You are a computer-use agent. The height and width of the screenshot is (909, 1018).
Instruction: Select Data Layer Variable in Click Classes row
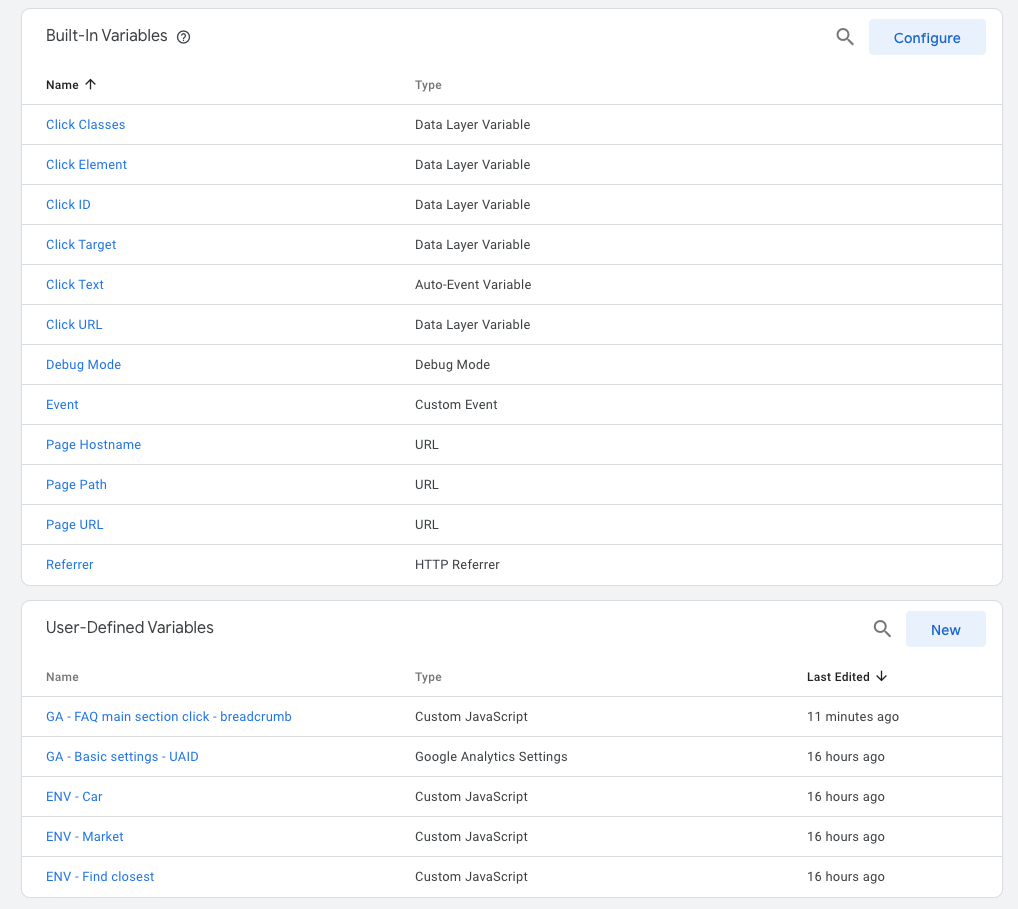473,125
